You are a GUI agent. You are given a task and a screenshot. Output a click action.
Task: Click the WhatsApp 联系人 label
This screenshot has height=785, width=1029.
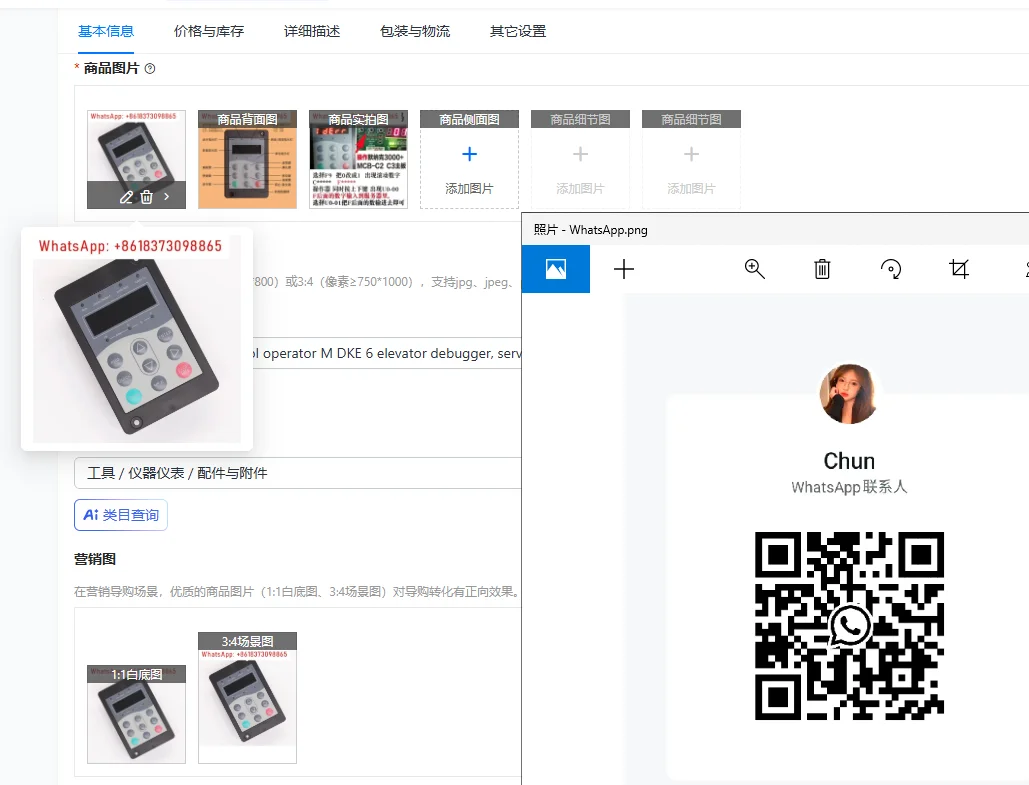[849, 487]
